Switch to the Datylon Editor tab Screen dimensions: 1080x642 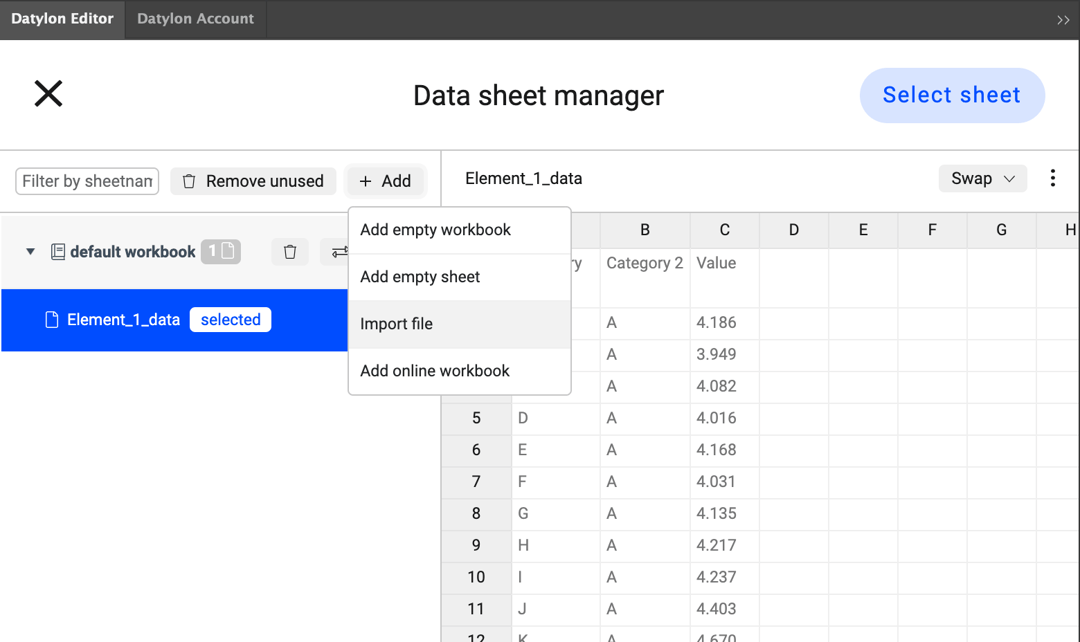click(62, 19)
